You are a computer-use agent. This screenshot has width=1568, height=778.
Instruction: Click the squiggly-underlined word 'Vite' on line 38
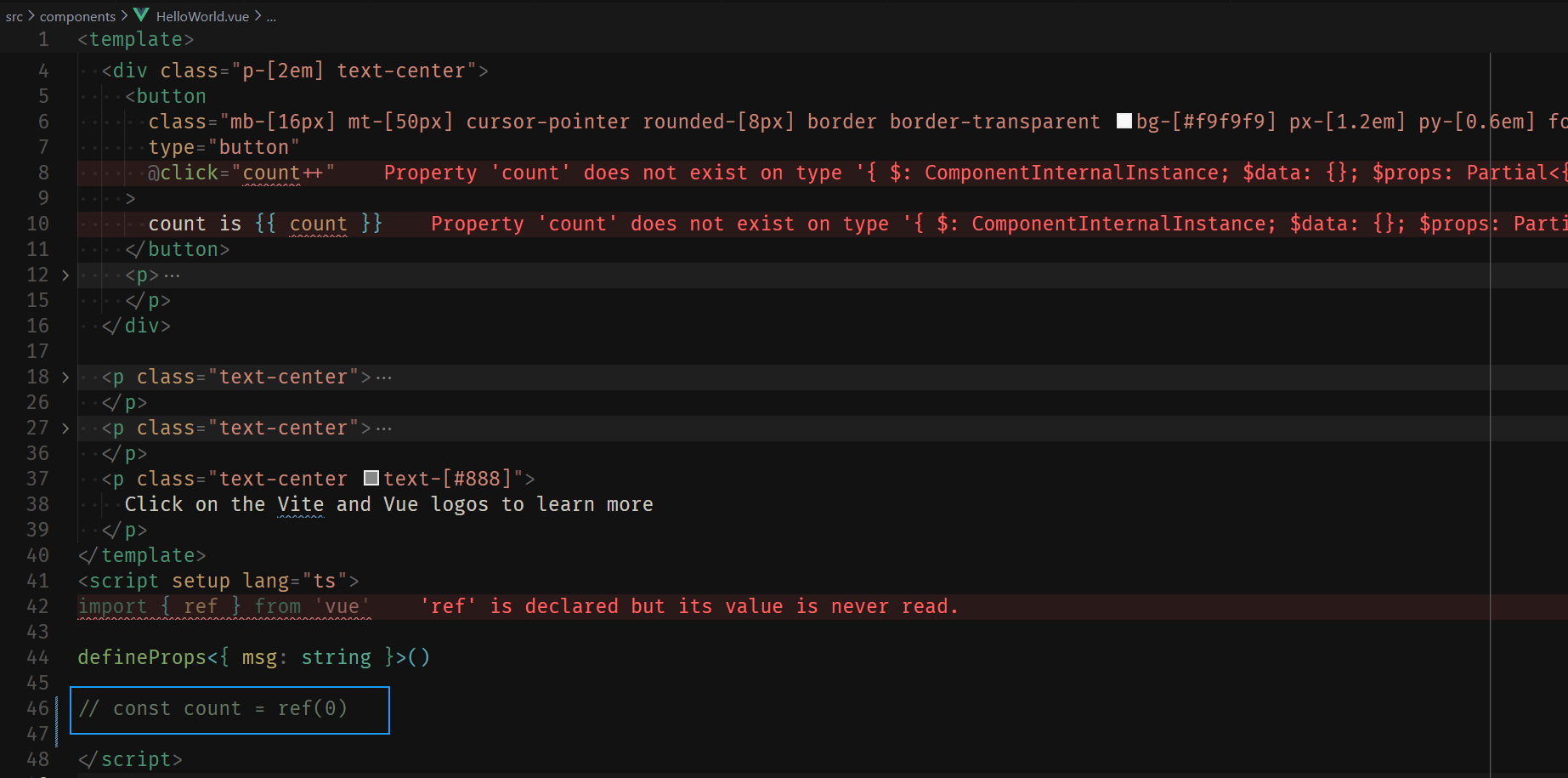pos(301,504)
